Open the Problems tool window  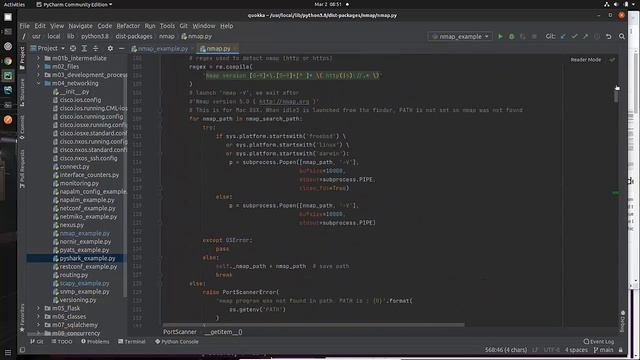tap(95, 342)
